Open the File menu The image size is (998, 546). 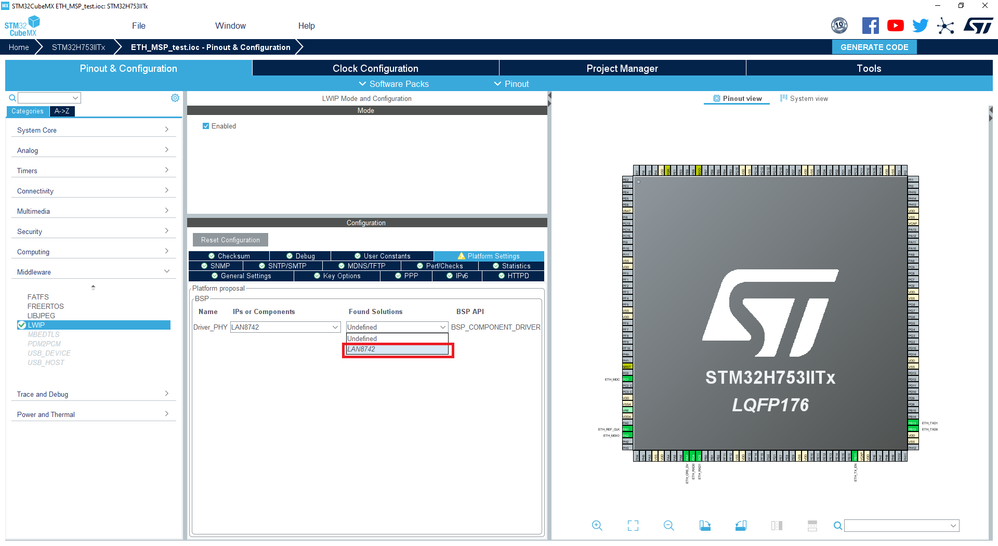click(139, 26)
